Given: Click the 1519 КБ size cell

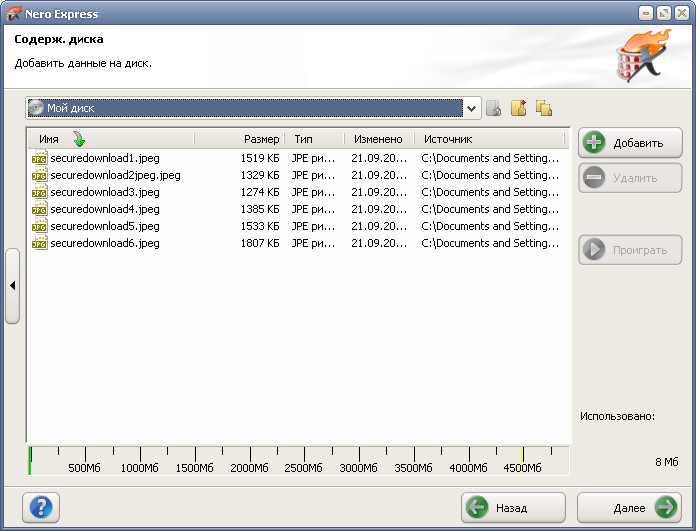Looking at the screenshot, I should (x=260, y=158).
